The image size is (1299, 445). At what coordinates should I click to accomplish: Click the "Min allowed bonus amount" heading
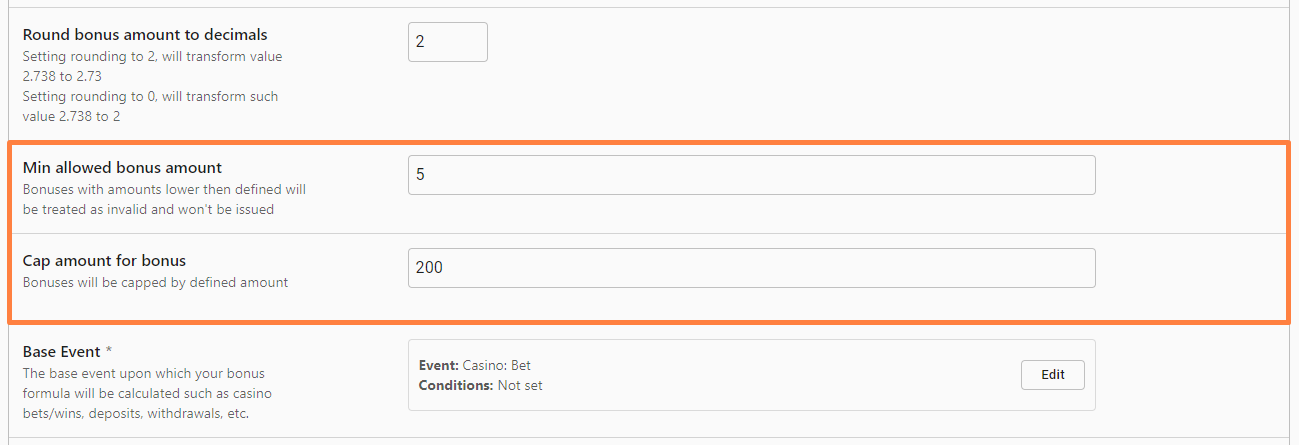point(122,168)
